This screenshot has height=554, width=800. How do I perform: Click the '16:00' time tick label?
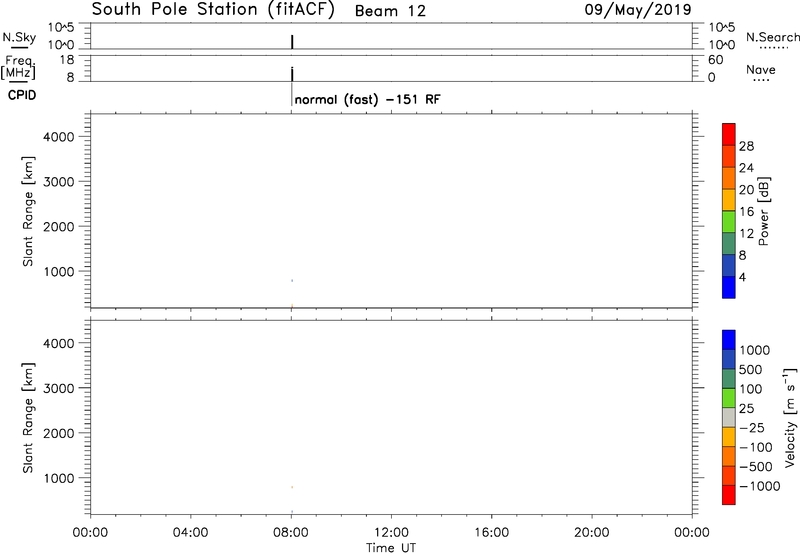(x=491, y=533)
